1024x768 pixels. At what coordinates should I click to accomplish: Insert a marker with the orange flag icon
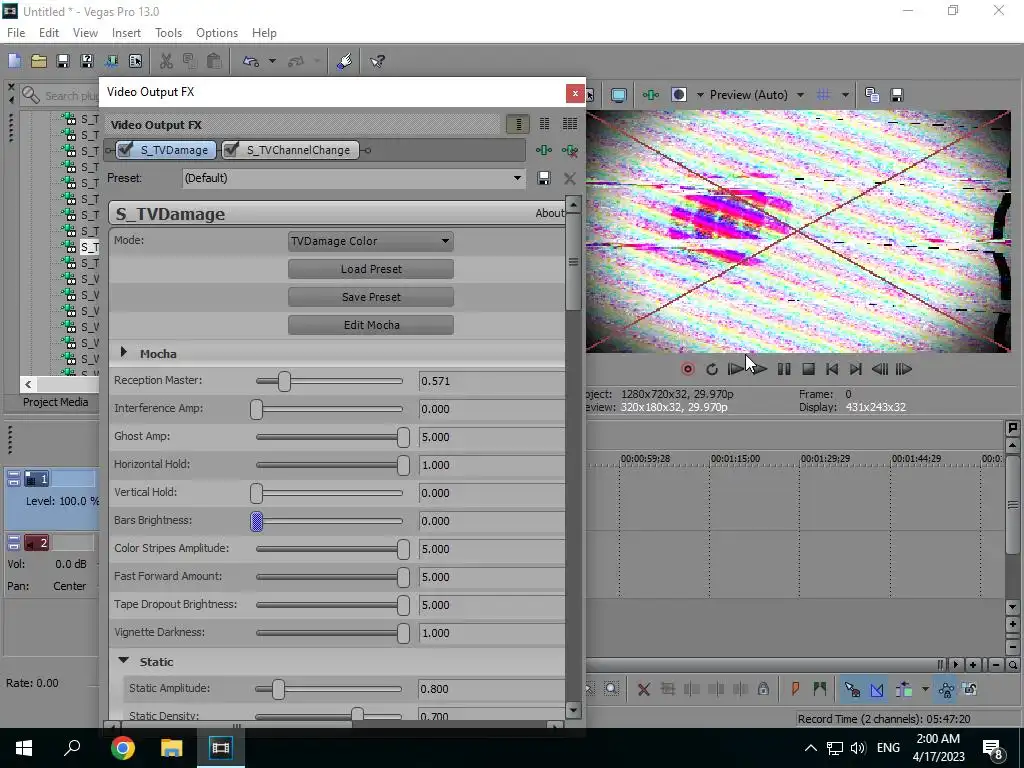click(x=795, y=689)
